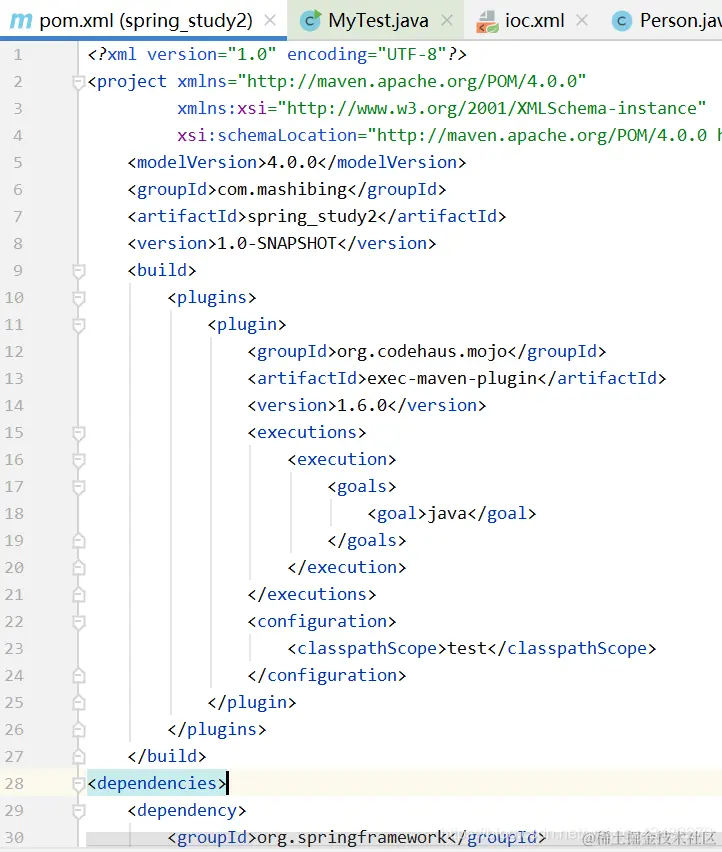Collapse the dependency block on line 29
This screenshot has width=722, height=852.
79,811
